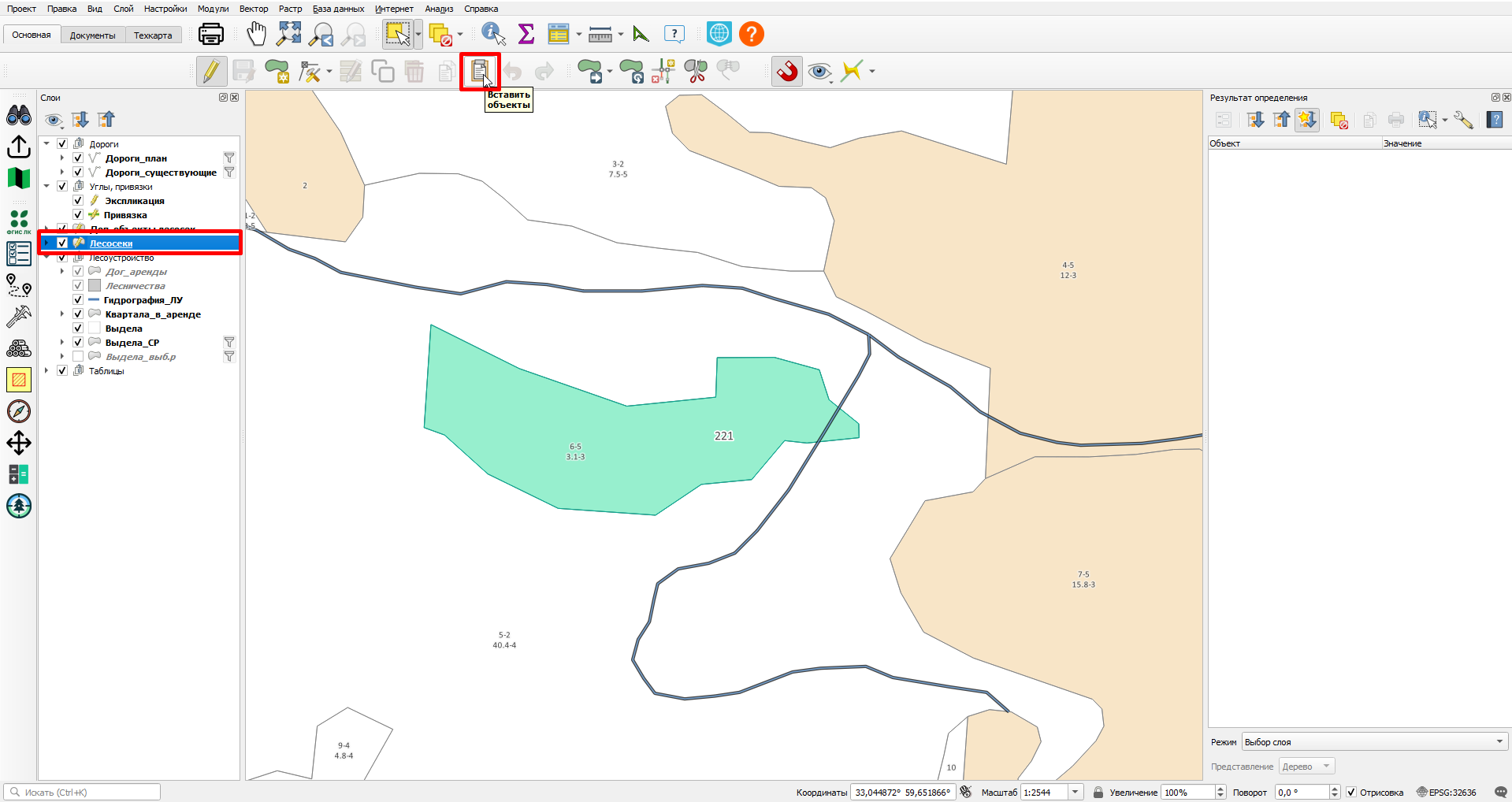
Task: Click the Identify Features info tool
Action: point(493,34)
